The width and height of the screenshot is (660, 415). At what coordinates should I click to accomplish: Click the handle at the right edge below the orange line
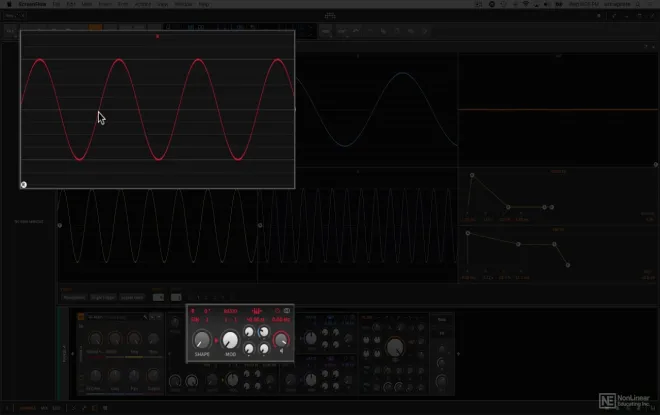(x=656, y=165)
